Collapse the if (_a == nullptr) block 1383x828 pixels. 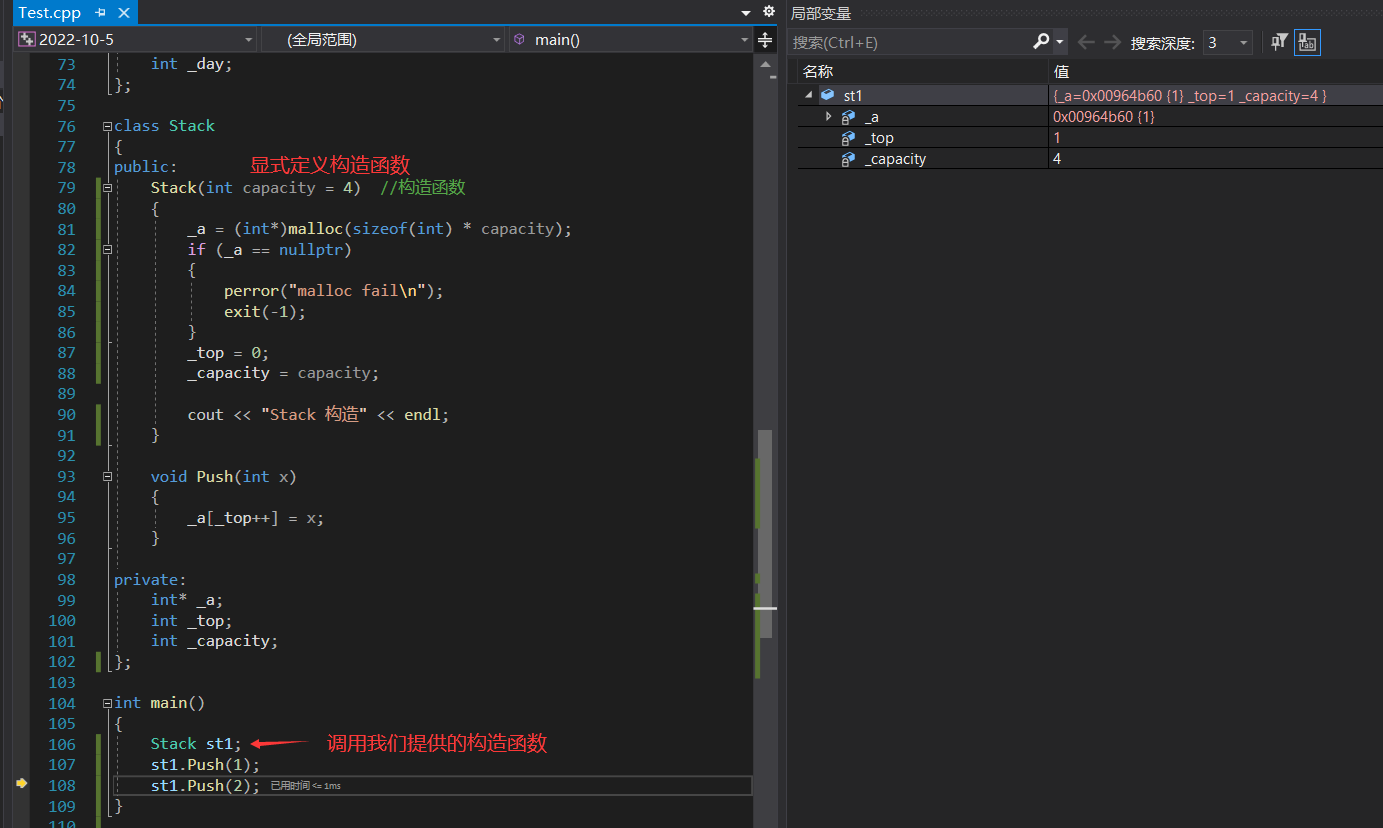[107, 251]
